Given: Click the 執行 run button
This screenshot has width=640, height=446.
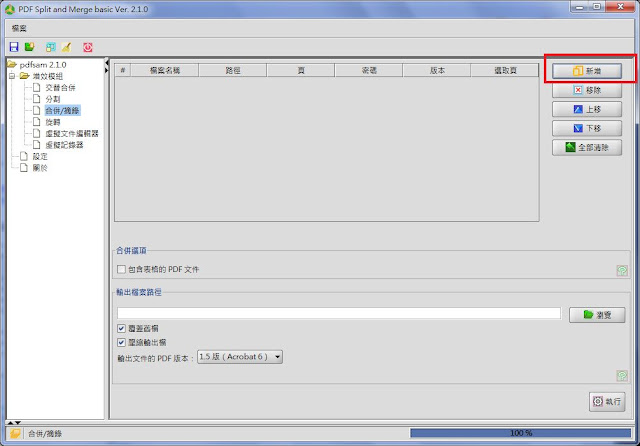Looking at the screenshot, I should [607, 402].
